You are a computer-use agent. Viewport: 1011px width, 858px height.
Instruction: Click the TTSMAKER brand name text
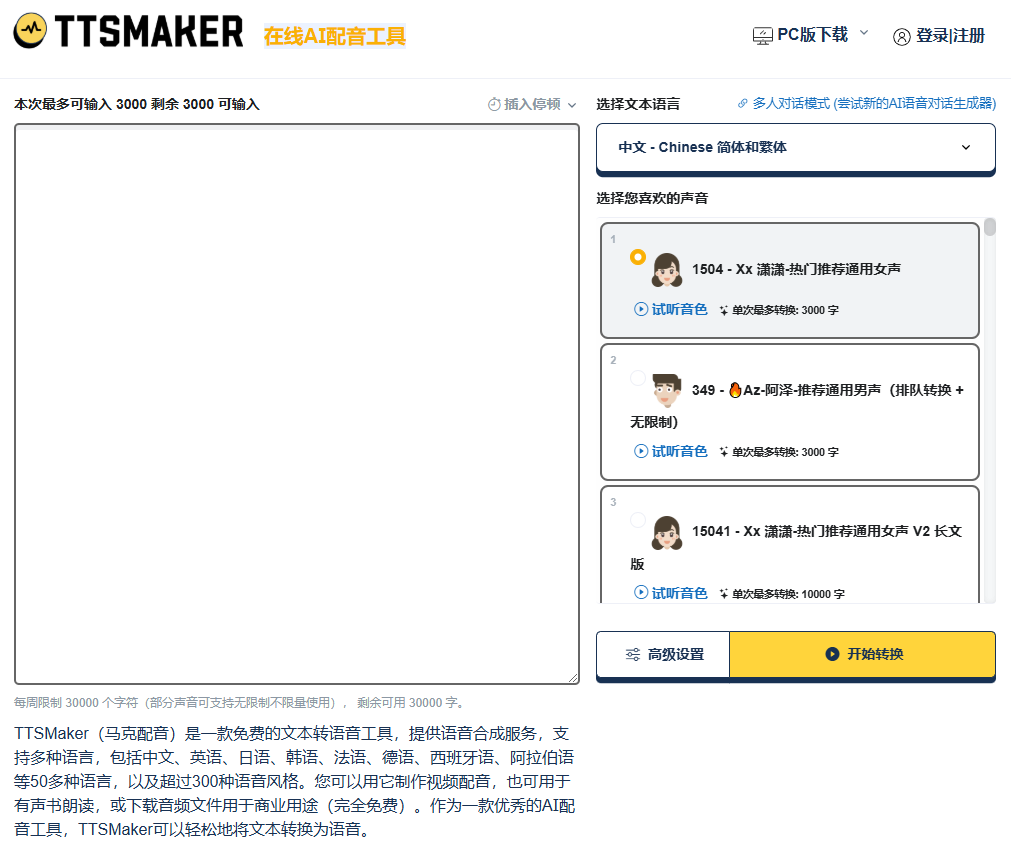(149, 32)
